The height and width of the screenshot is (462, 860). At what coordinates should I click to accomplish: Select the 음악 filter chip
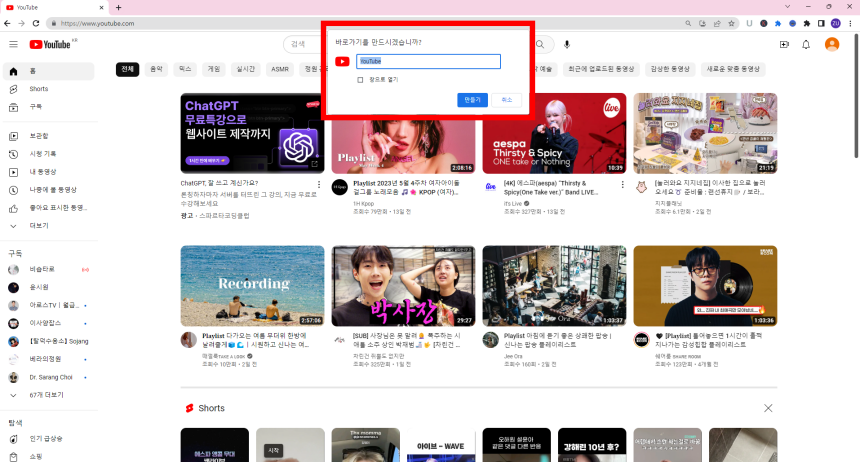(156, 69)
